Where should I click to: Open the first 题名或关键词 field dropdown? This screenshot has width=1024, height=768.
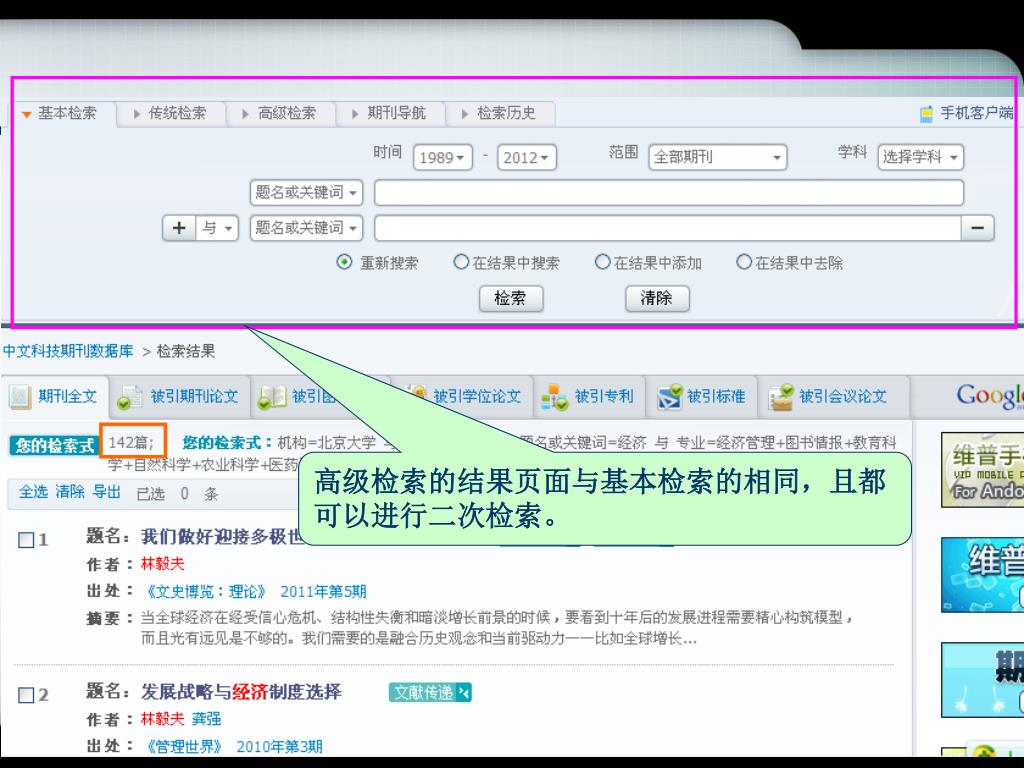tap(306, 193)
